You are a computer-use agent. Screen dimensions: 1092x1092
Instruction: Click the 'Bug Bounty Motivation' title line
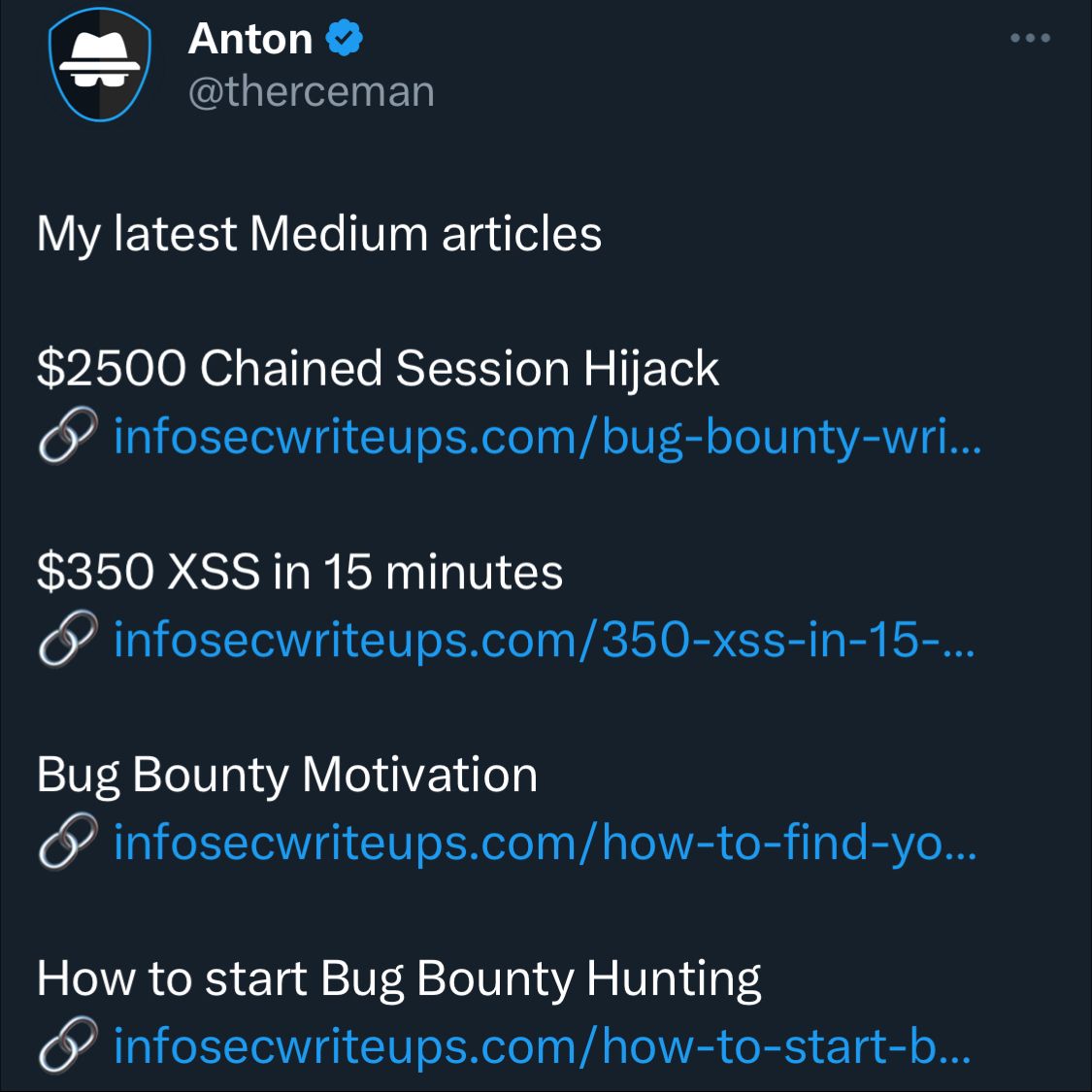tap(287, 776)
